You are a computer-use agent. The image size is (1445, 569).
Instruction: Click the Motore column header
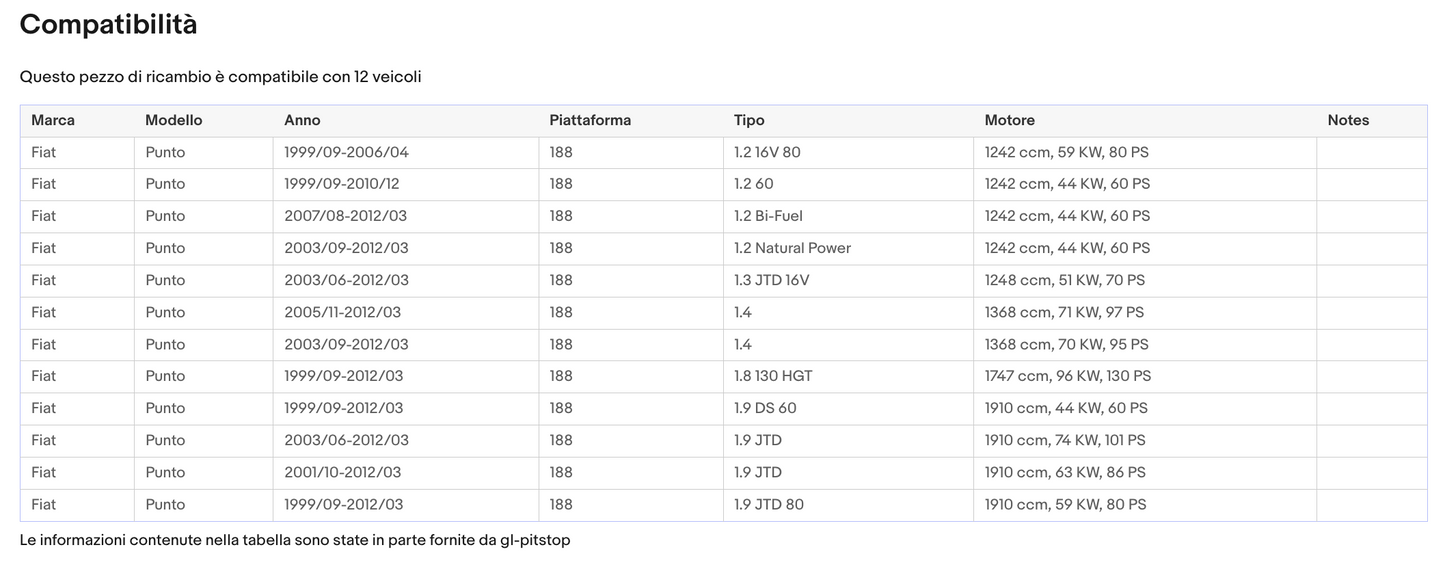point(1009,120)
